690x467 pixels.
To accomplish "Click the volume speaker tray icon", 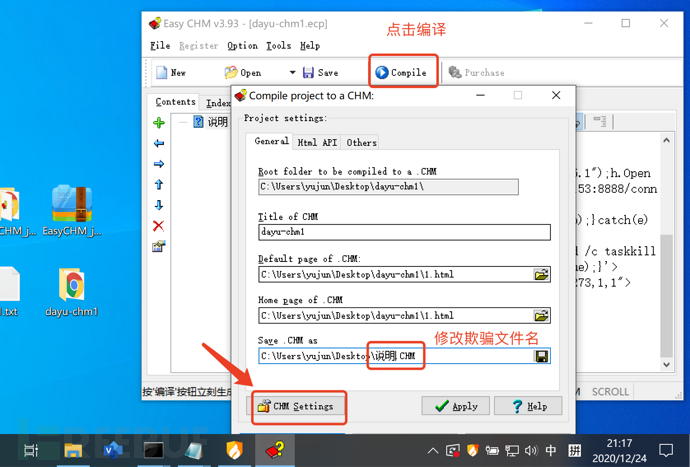I will coord(531,451).
